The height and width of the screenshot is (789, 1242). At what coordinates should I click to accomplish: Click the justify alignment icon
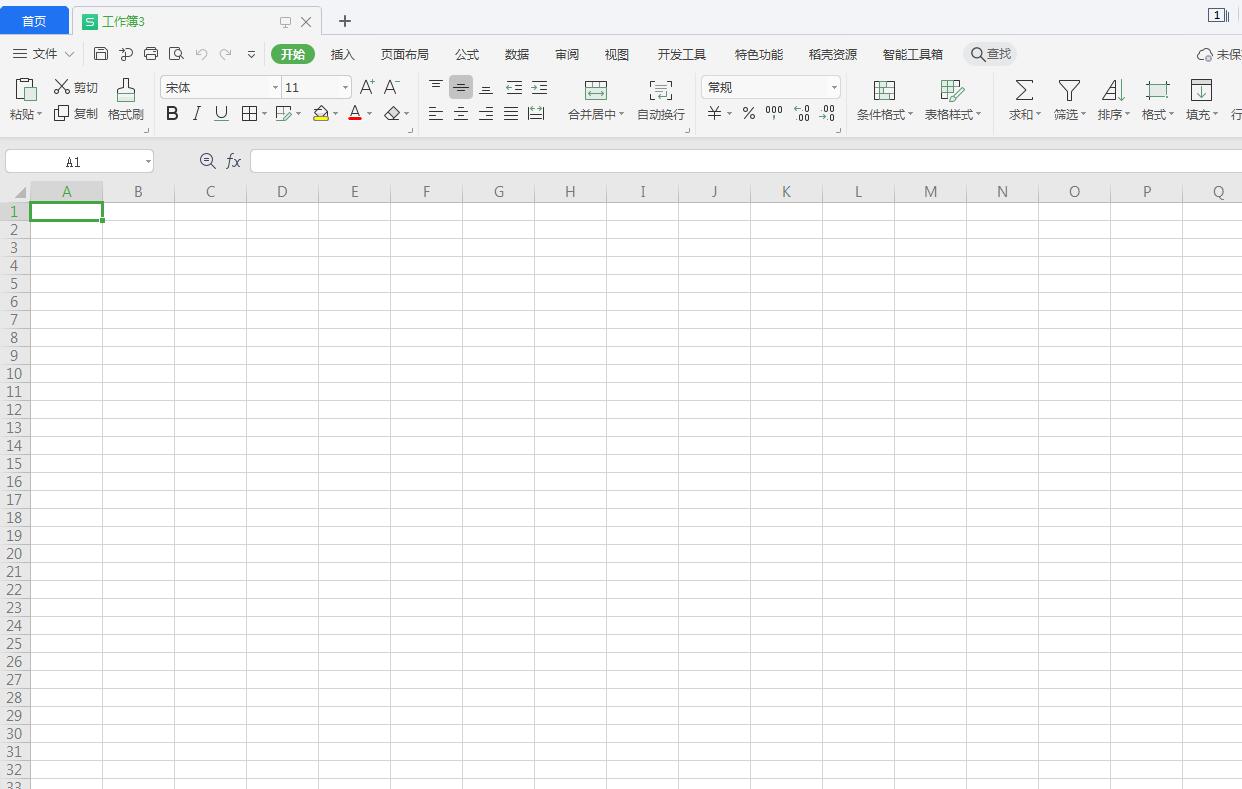point(511,114)
